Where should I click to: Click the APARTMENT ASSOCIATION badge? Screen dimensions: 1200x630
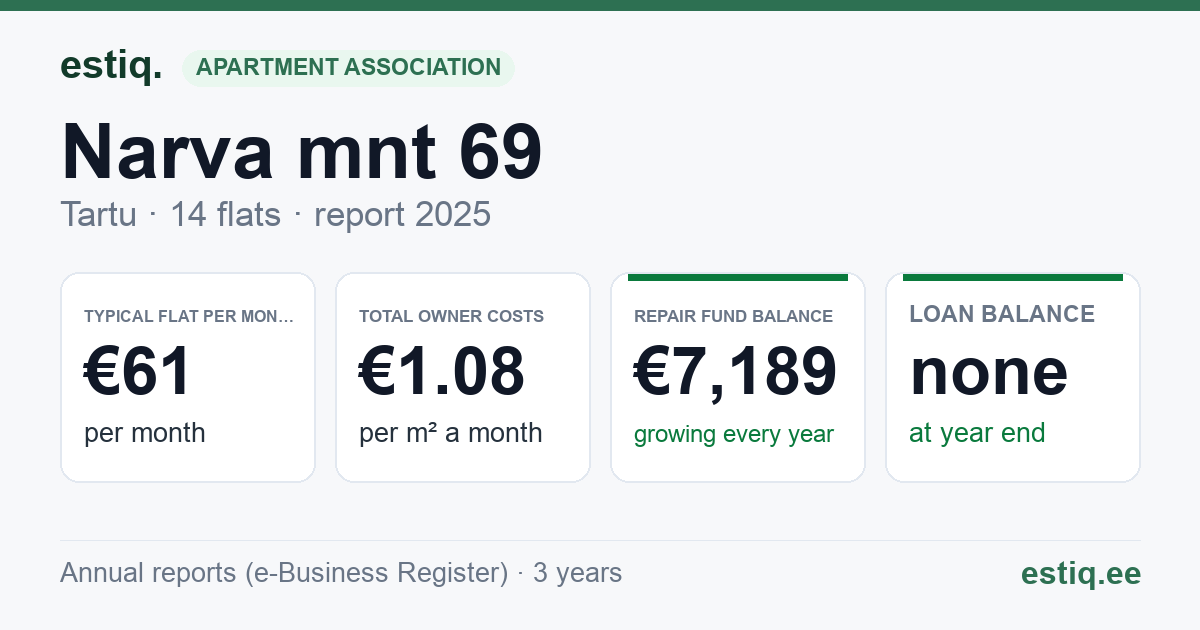pos(348,68)
